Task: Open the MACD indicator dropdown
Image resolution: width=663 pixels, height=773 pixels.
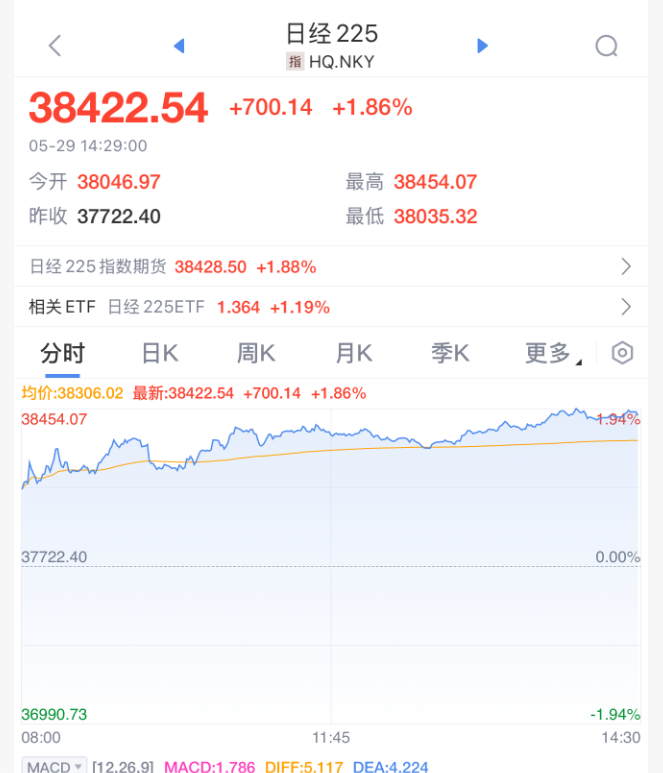Action: tap(53, 767)
